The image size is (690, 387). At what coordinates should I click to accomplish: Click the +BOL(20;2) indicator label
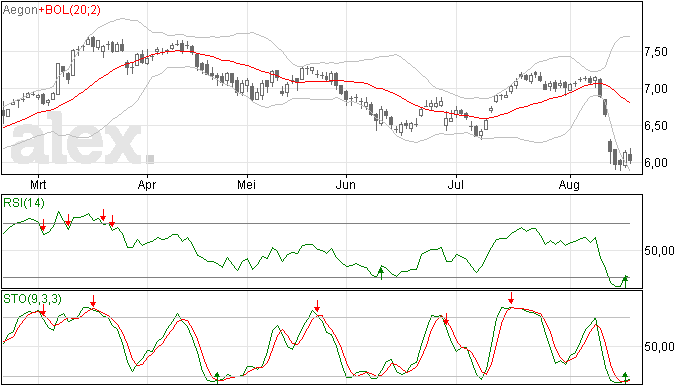click(x=70, y=10)
